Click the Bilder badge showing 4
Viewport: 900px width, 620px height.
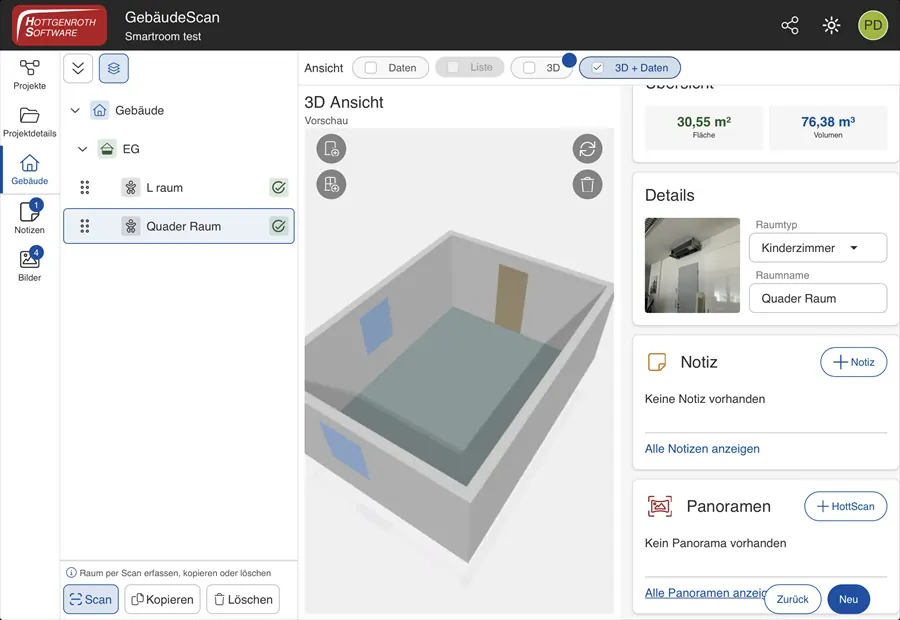pos(36,253)
